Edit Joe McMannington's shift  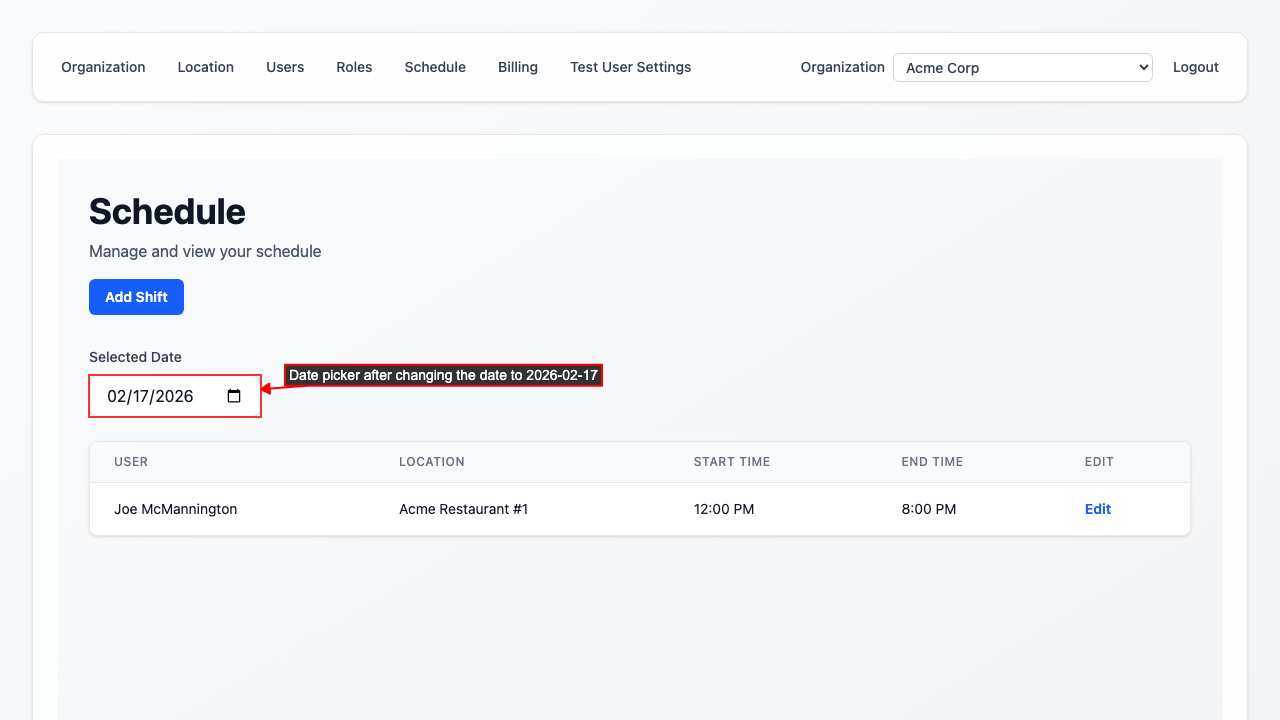pyautogui.click(x=1097, y=509)
